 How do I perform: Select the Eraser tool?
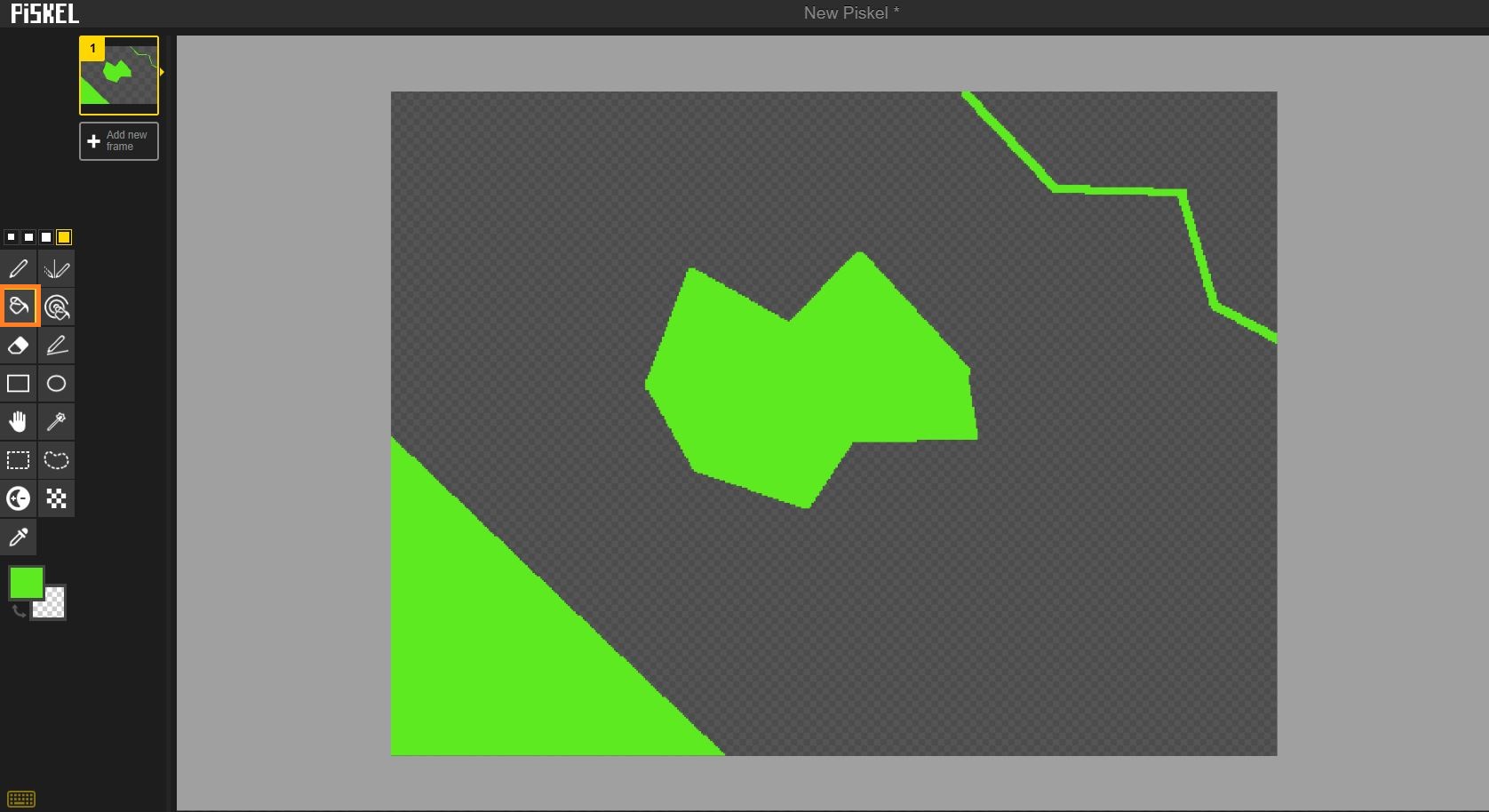18,346
